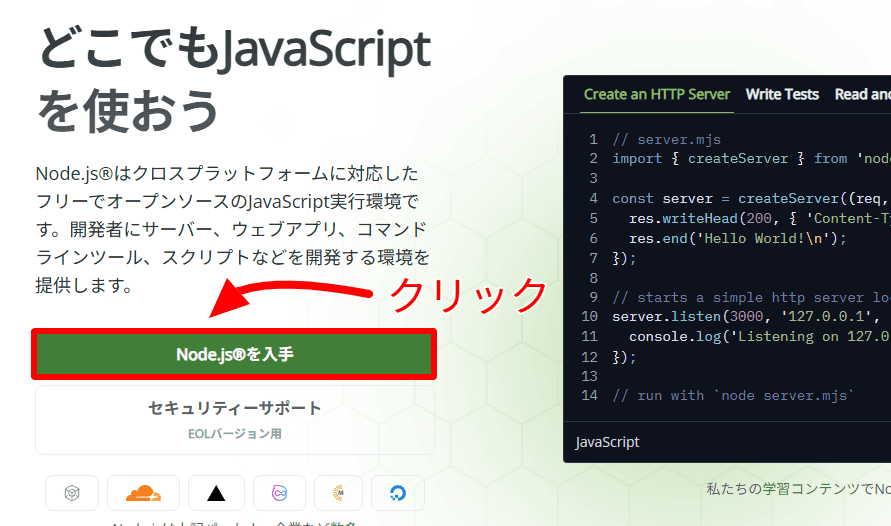
Task: Switch to the Write Tests tab
Action: 782,94
